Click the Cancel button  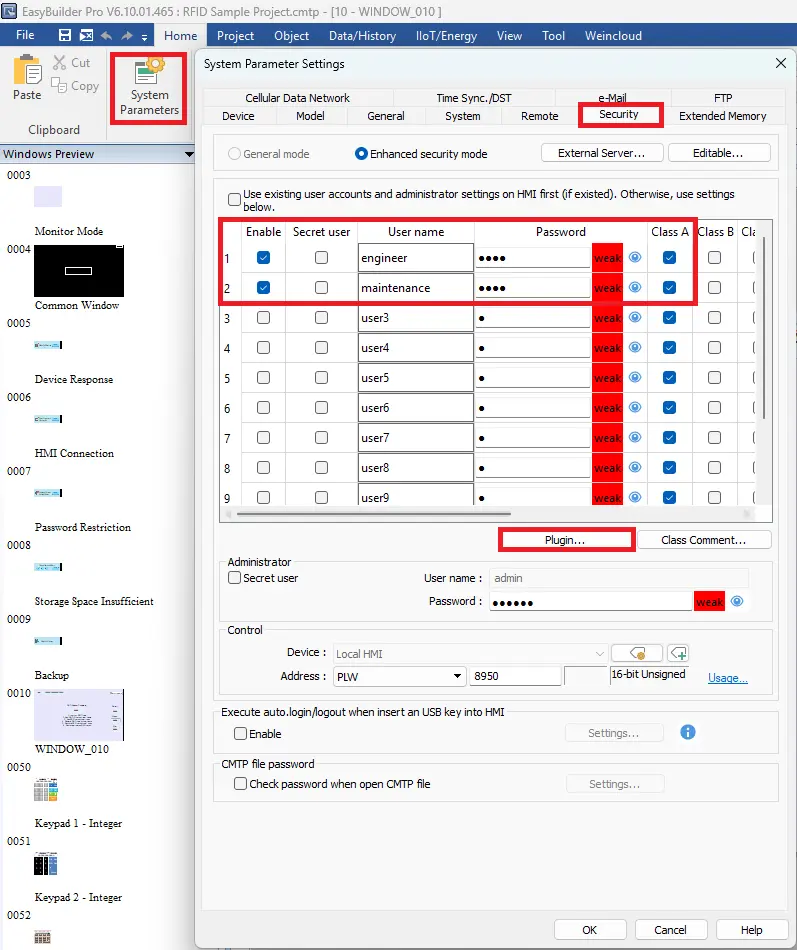click(670, 929)
